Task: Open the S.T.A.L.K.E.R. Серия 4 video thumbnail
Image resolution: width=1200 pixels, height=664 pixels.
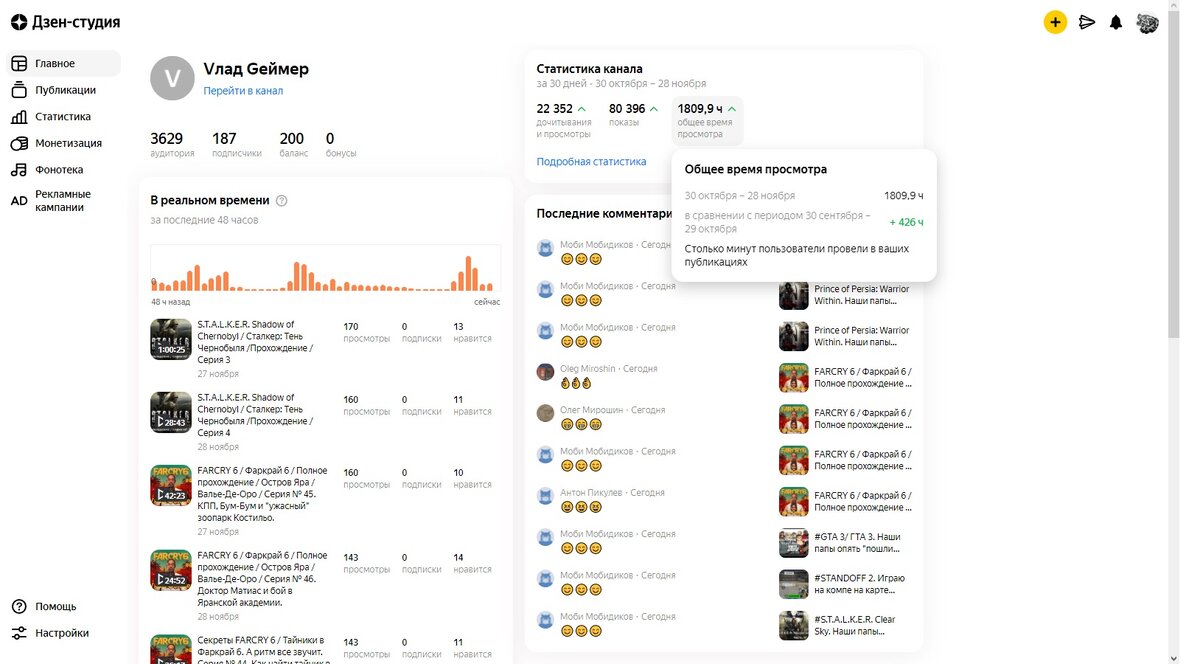Action: click(170, 412)
